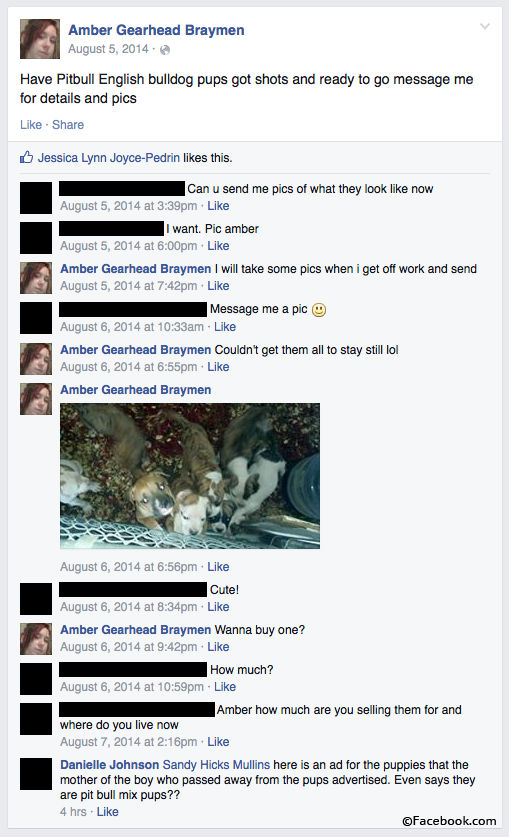Viewport: 509px width, 837px height.
Task: Open the post author name Amber Gearhead Braymen
Action: pos(156,30)
